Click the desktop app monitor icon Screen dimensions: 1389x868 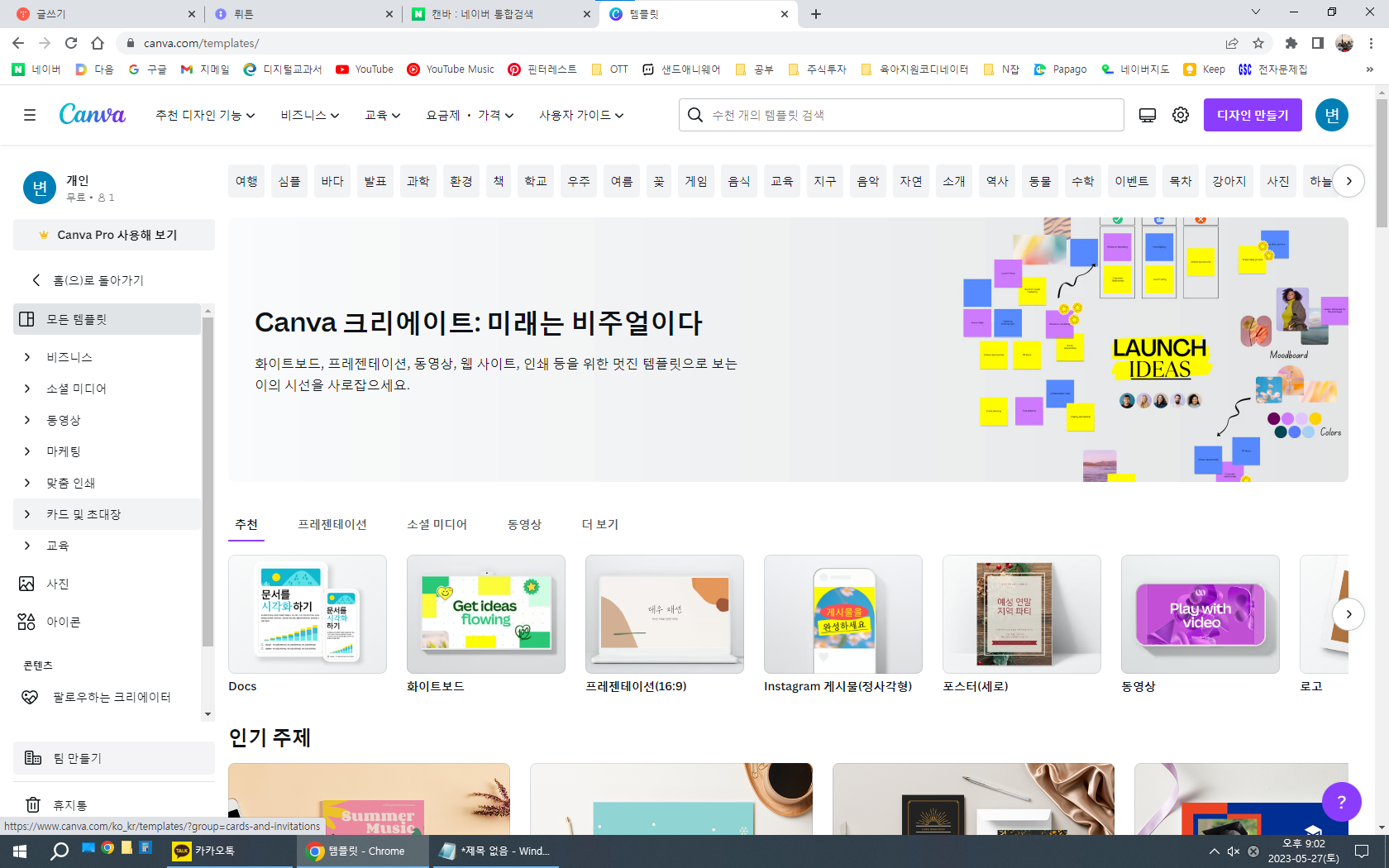click(1148, 115)
